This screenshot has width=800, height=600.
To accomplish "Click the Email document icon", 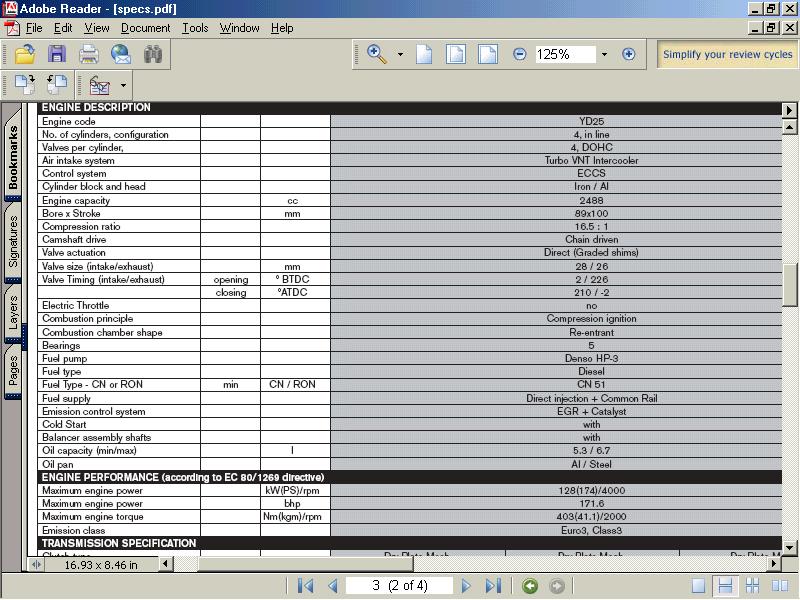I will point(121,55).
